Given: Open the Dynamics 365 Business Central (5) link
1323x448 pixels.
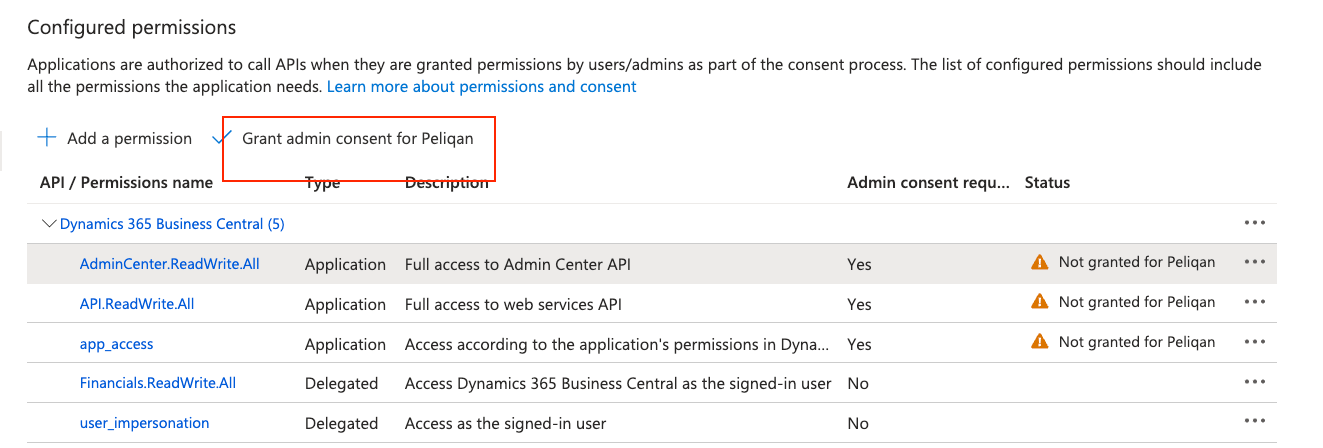Looking at the screenshot, I should 172,224.
